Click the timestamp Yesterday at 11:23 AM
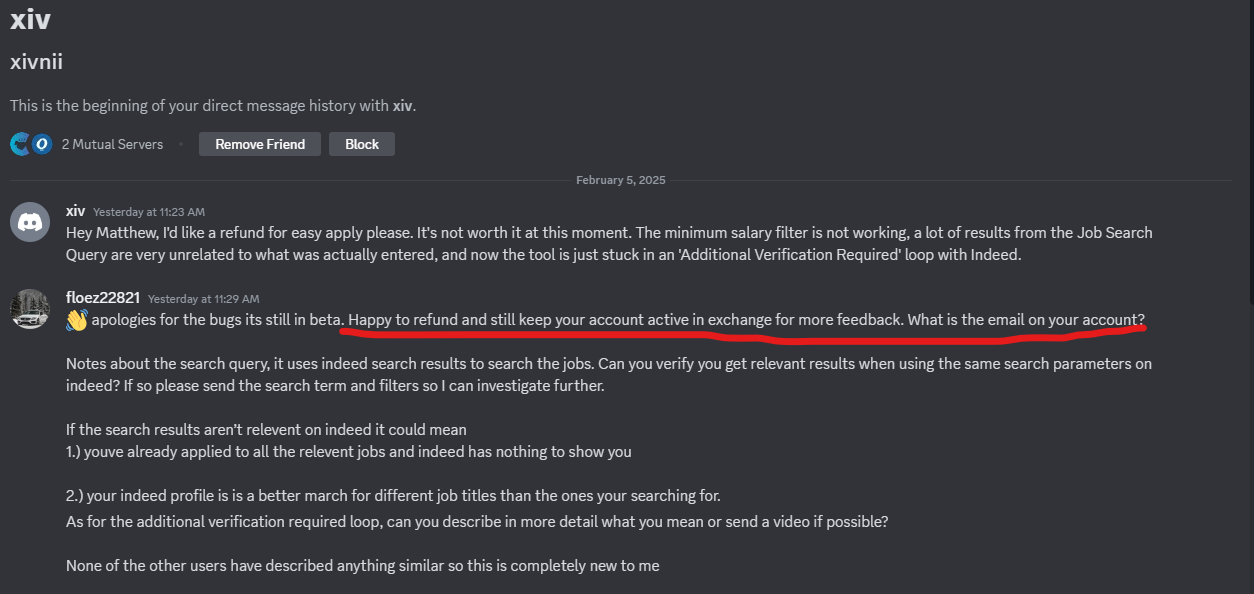1254x594 pixels. (x=148, y=211)
